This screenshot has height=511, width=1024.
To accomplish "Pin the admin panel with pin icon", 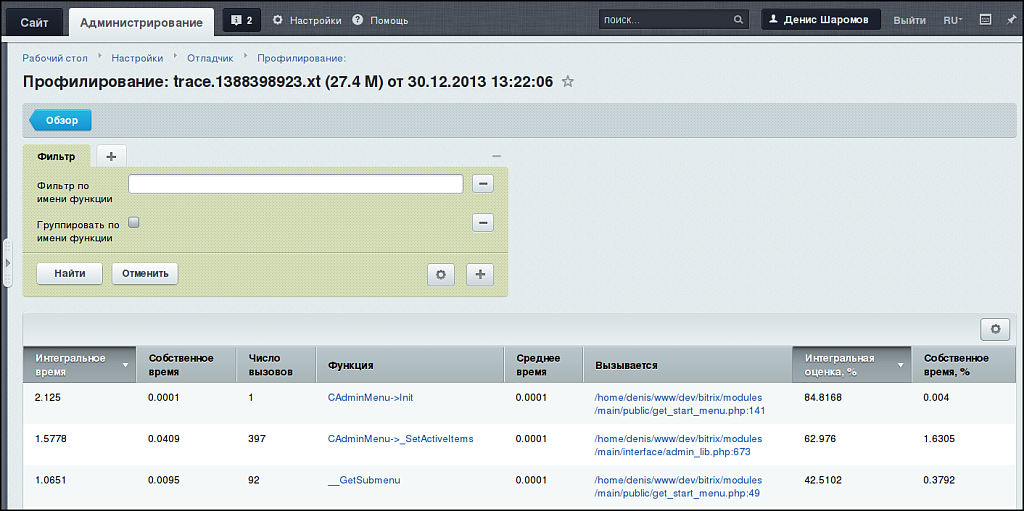I will (1011, 20).
